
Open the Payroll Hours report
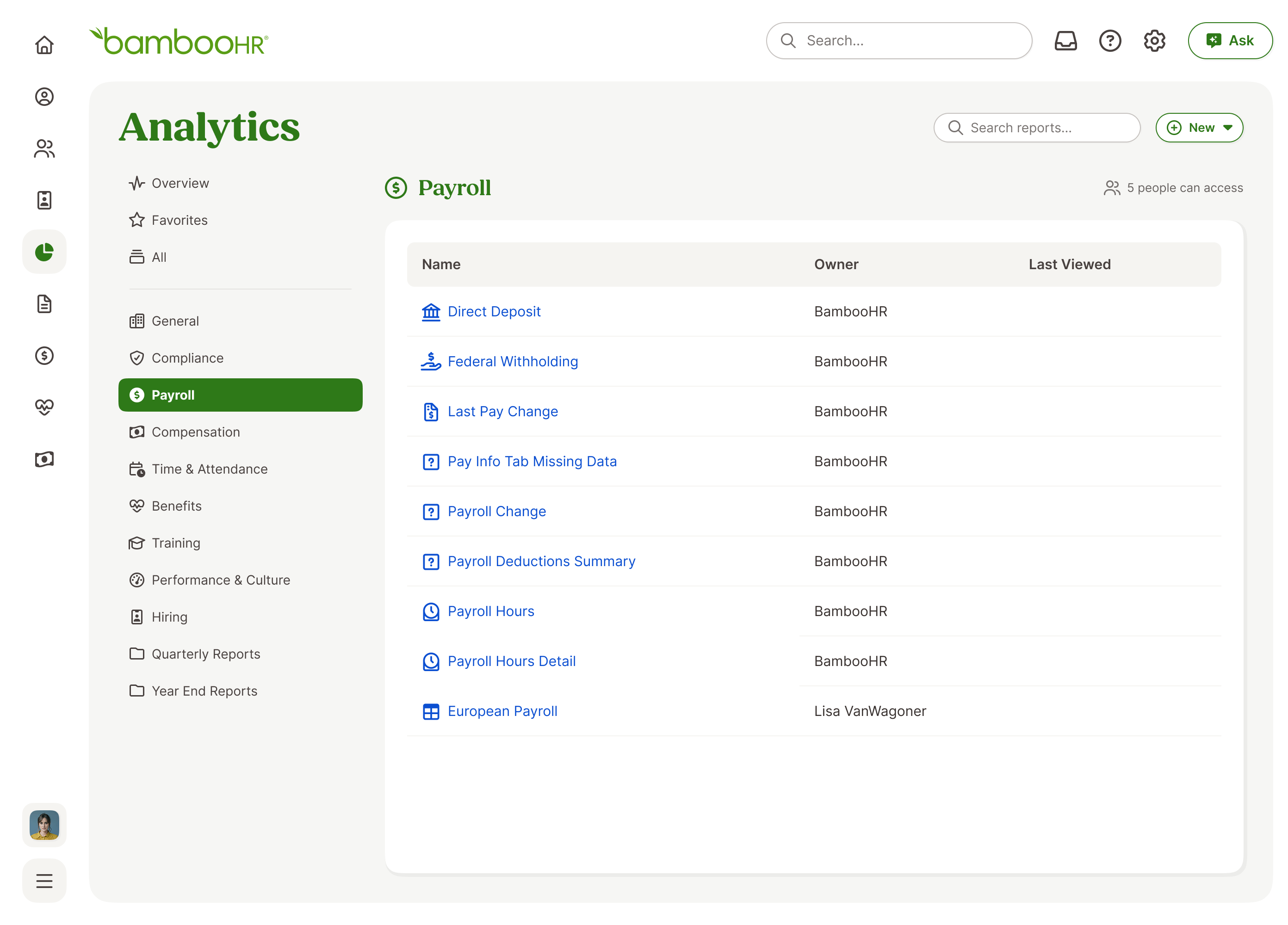pyautogui.click(x=491, y=611)
